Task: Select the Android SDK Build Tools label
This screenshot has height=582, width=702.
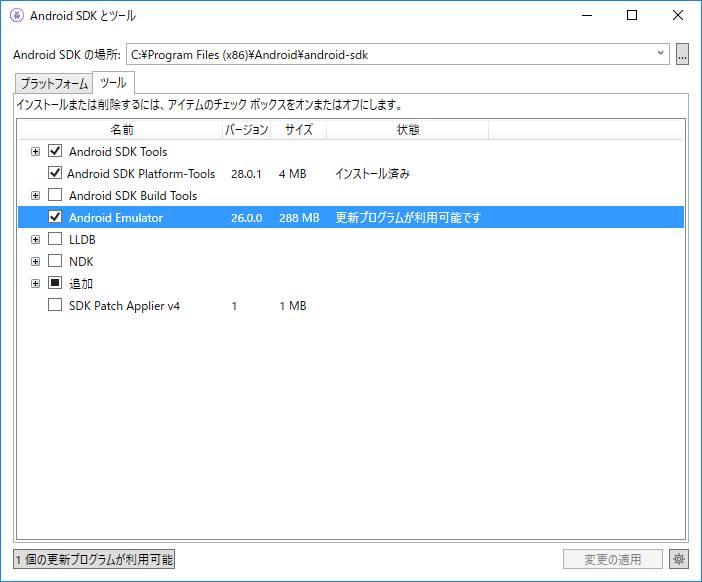Action: (x=133, y=196)
